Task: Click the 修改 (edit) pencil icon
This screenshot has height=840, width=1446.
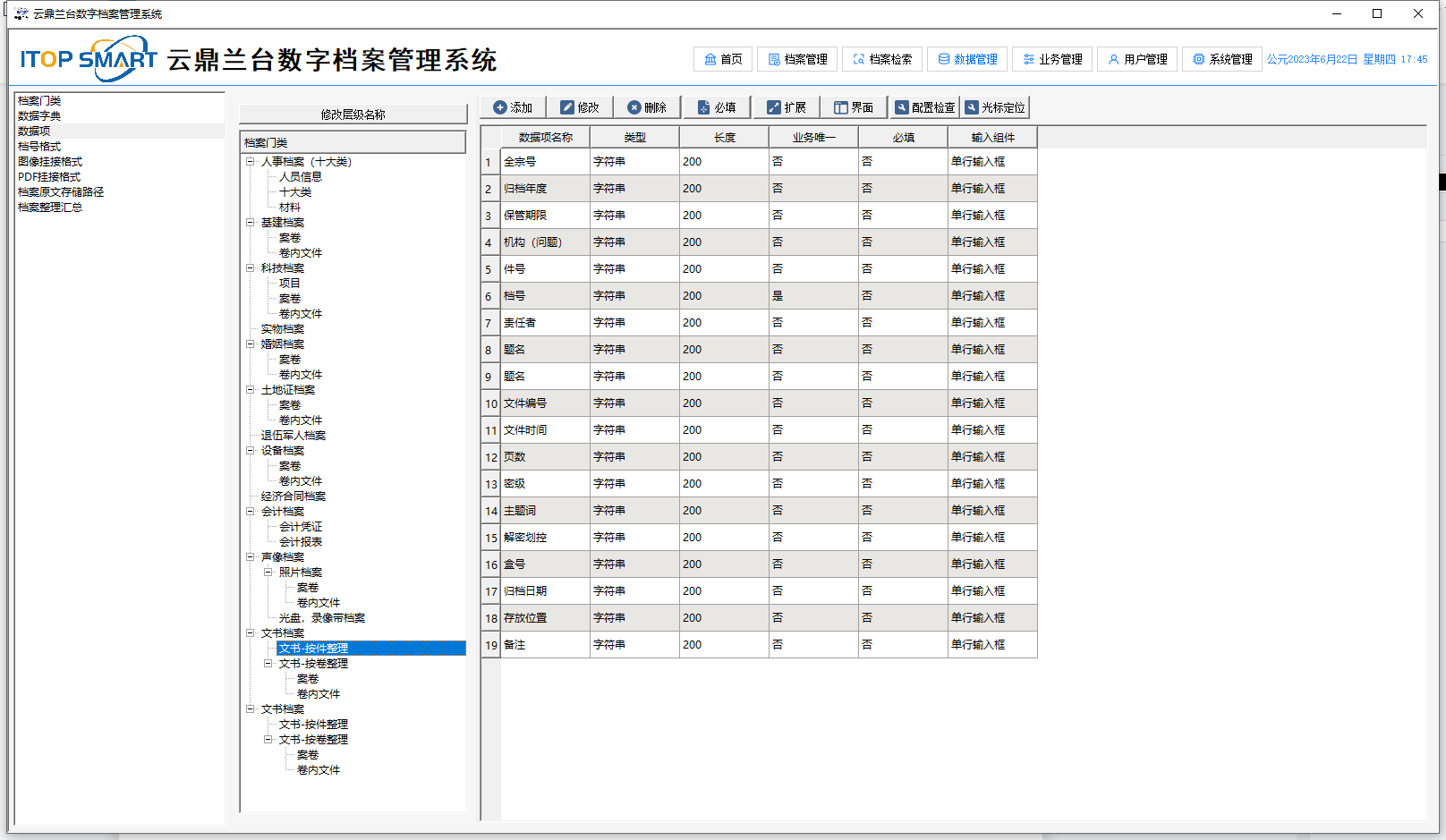Action: tap(567, 107)
